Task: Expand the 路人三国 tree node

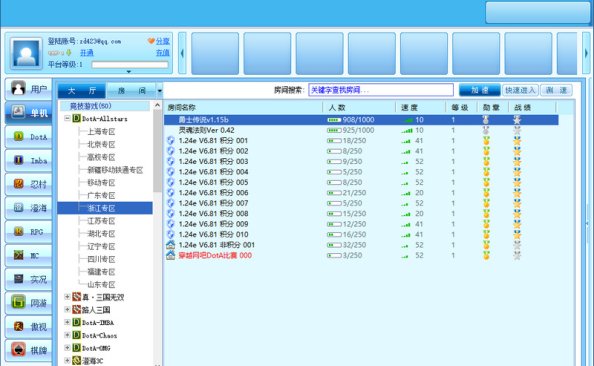Action: click(x=67, y=310)
